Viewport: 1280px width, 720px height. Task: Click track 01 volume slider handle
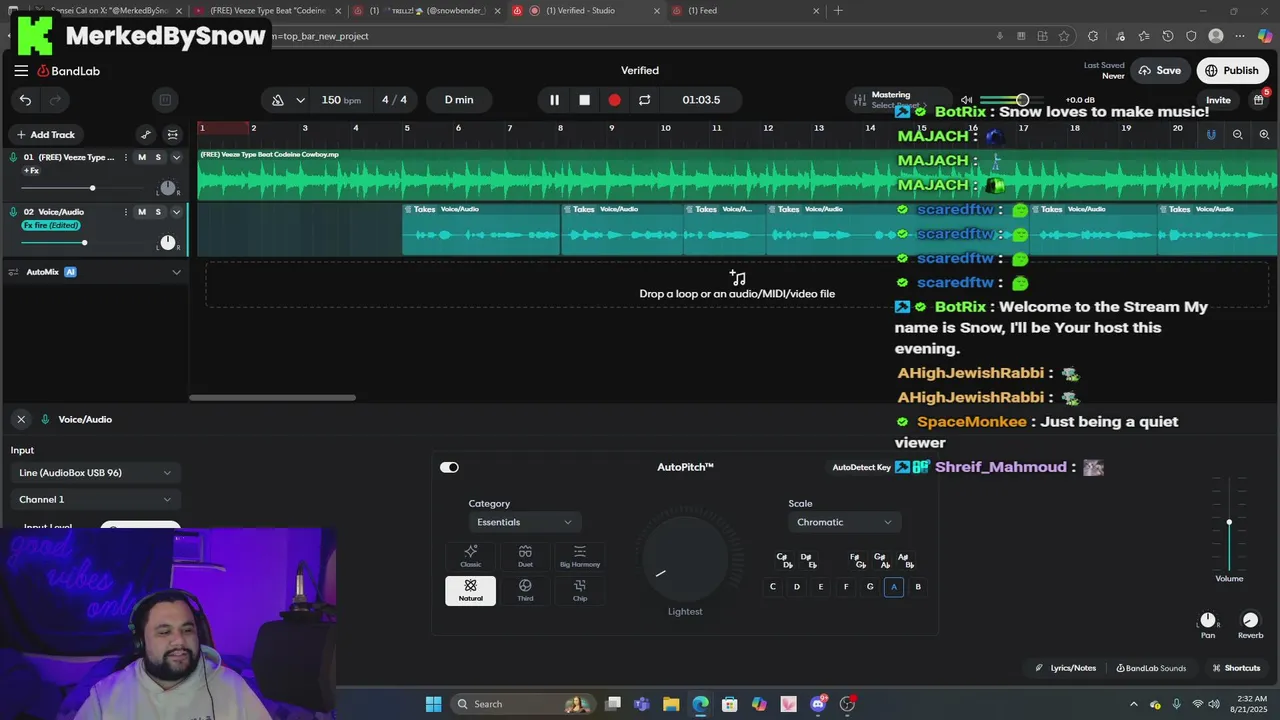[x=92, y=188]
